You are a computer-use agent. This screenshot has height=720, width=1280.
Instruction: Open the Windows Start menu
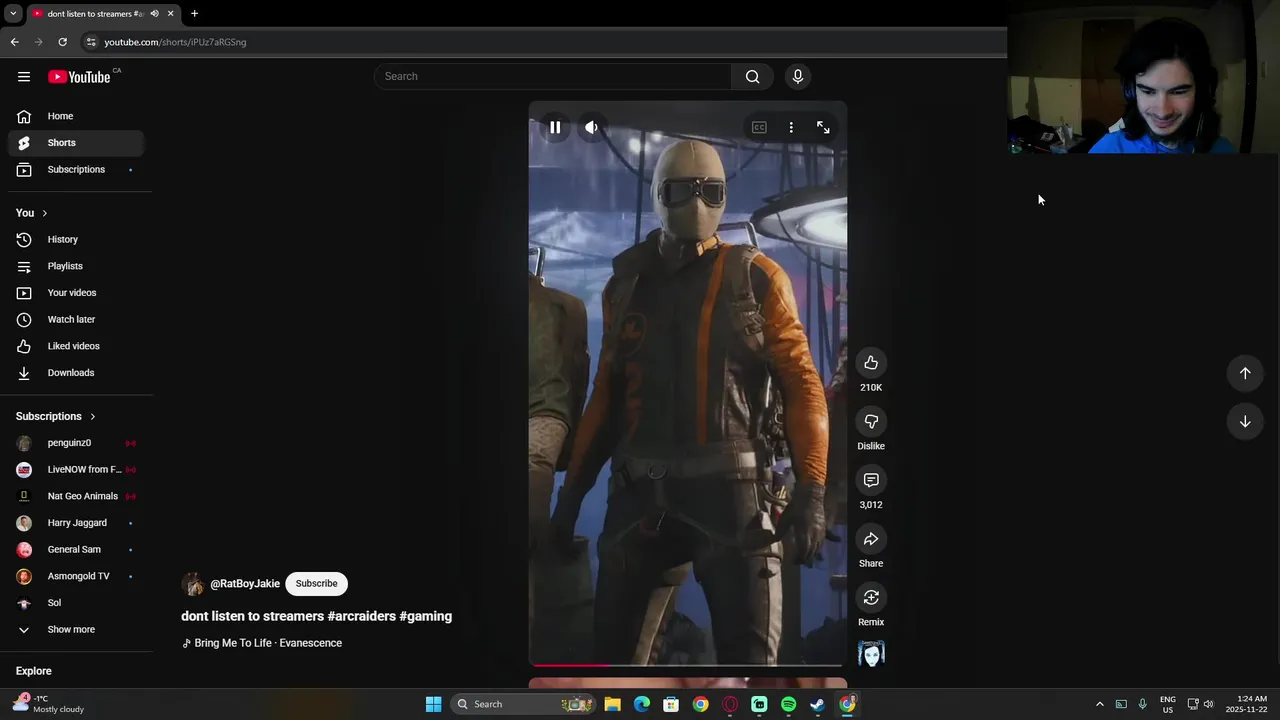(433, 704)
